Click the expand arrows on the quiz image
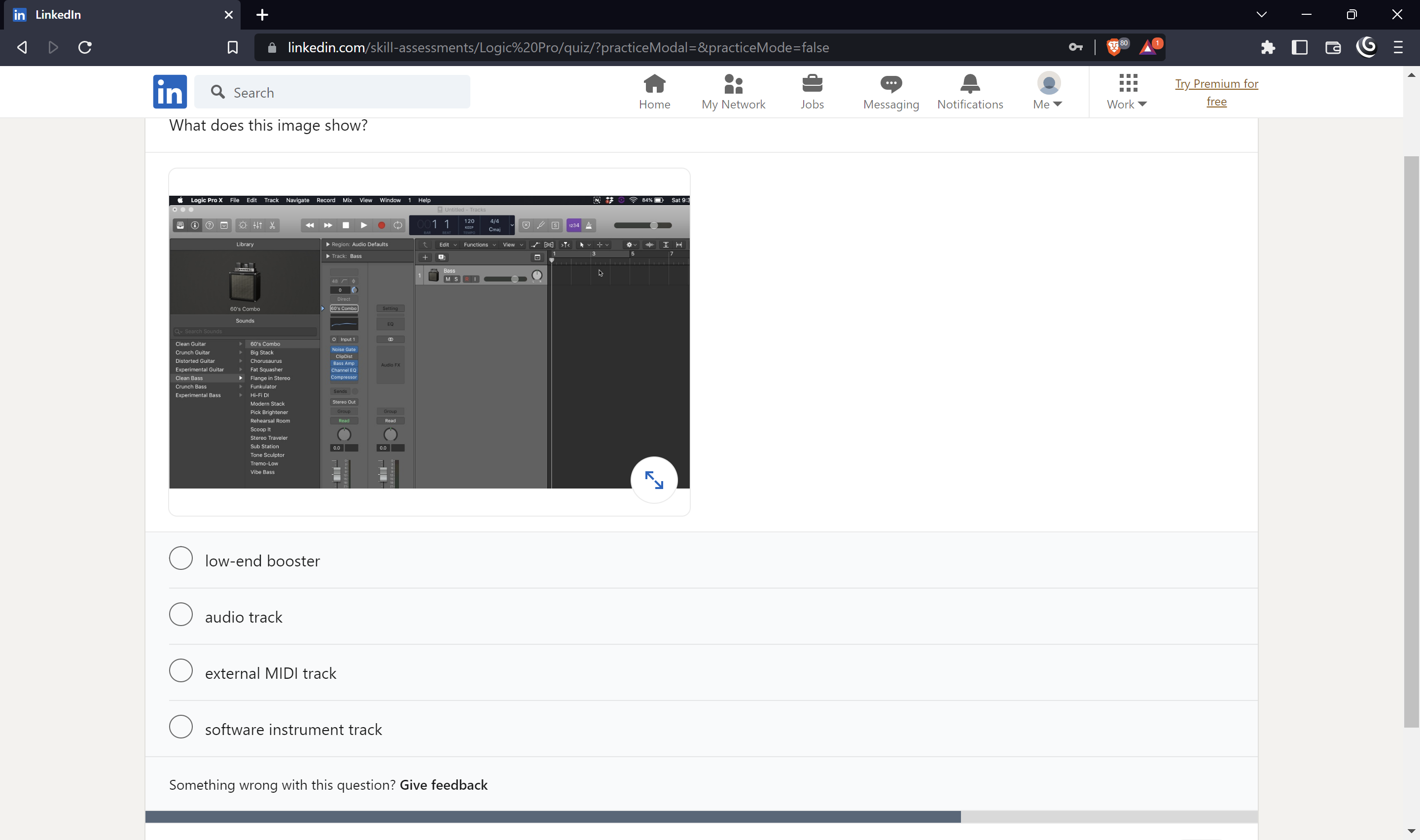 click(x=654, y=480)
